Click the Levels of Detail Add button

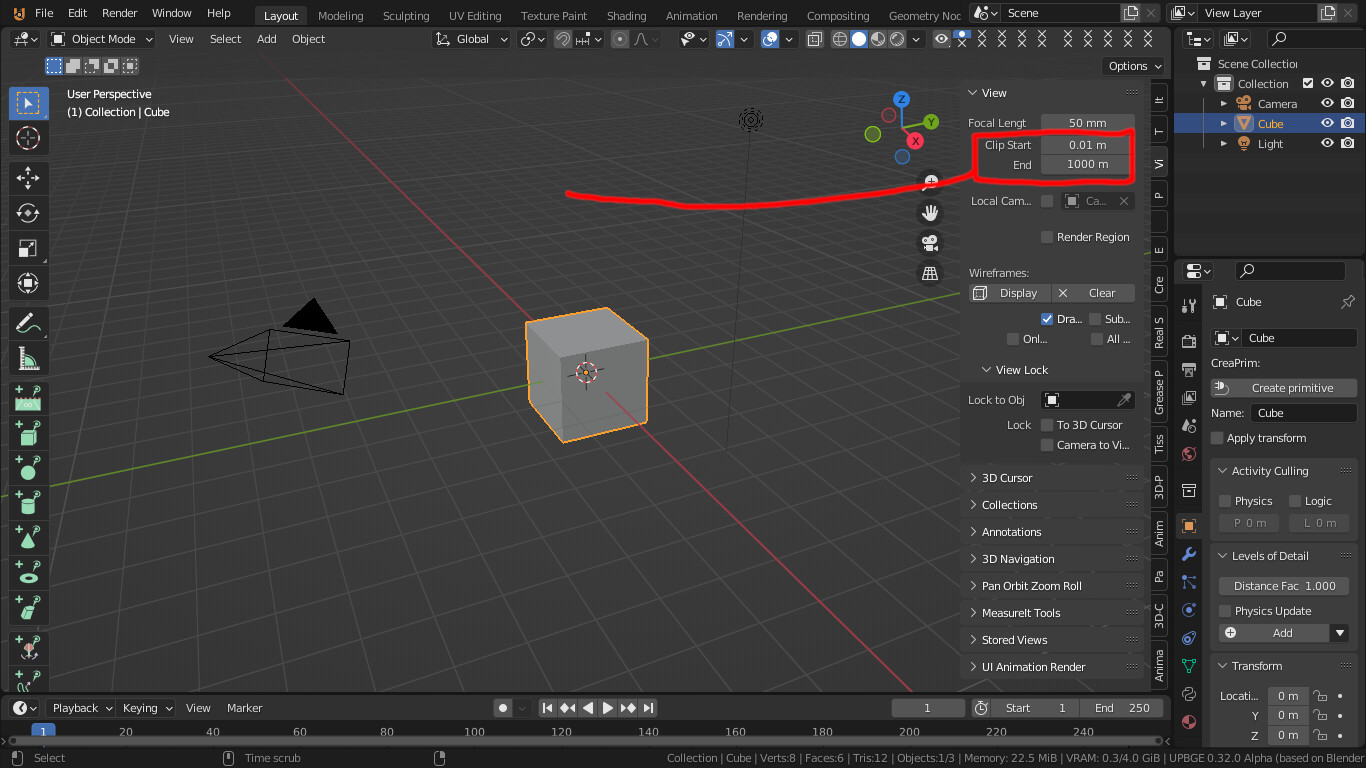point(1275,633)
